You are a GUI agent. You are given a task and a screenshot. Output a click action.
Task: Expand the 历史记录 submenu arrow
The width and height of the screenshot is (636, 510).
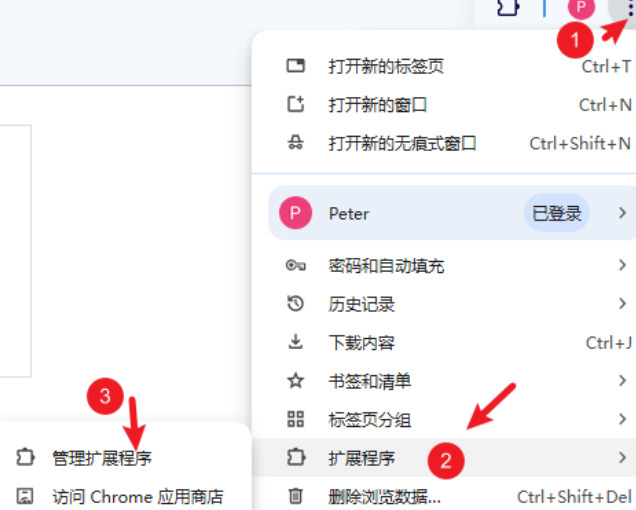pos(622,303)
